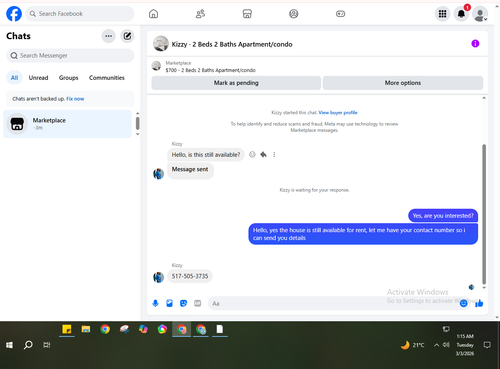
Task: Open the Marketplace chat in list
Action: [67, 124]
